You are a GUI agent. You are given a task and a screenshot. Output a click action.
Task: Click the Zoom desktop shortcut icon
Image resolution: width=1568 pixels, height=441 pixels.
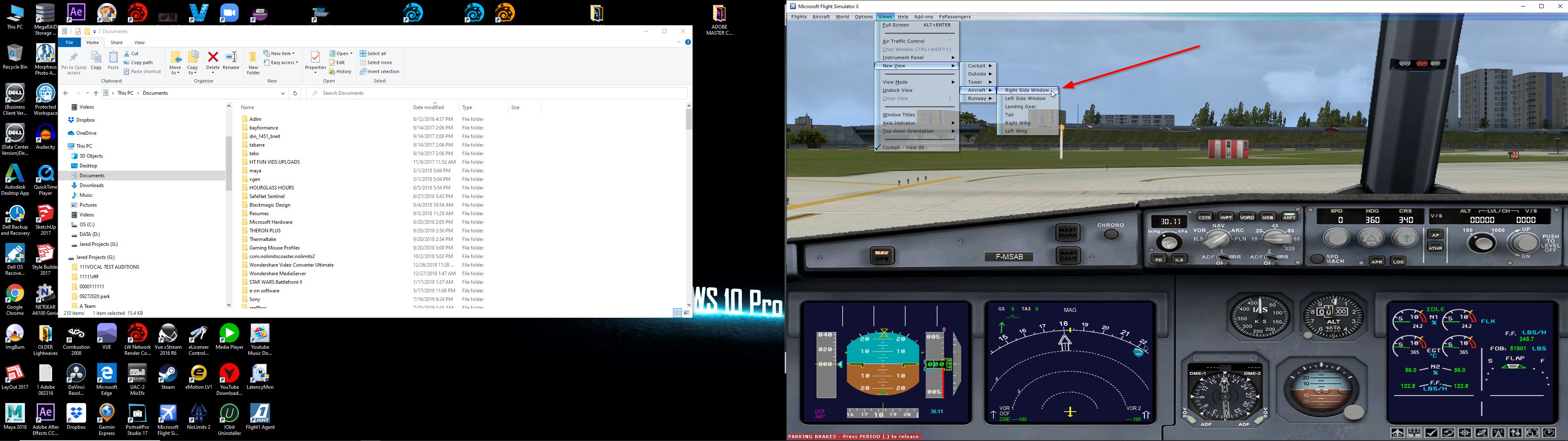(229, 13)
